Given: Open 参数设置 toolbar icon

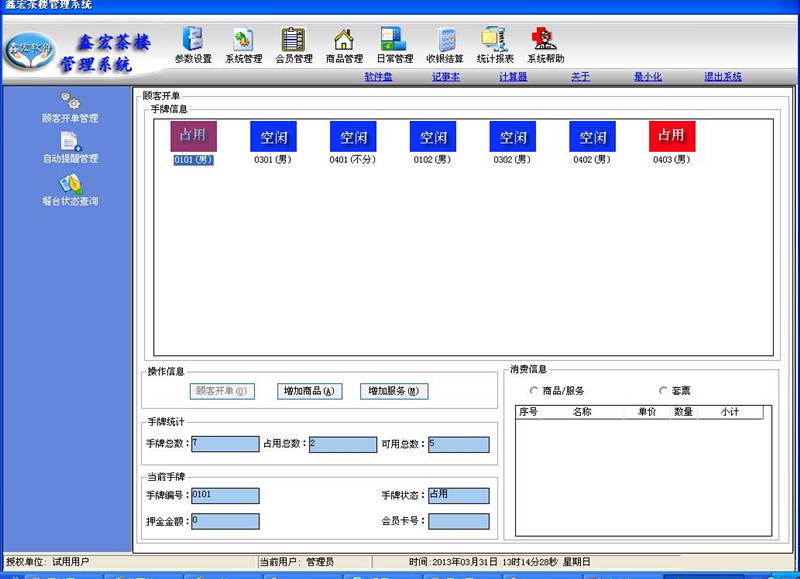Looking at the screenshot, I should point(193,45).
